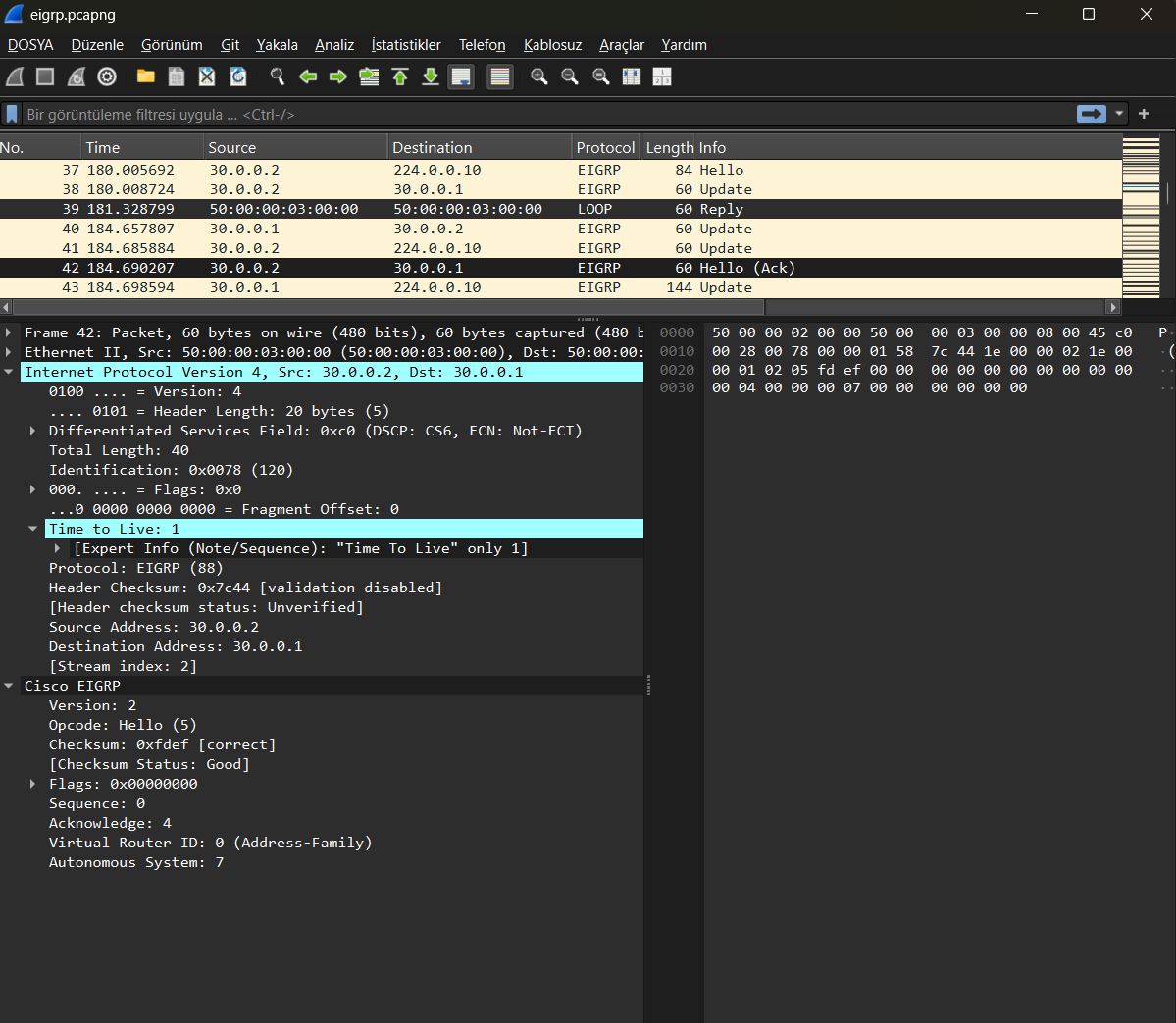Go to the next packet green arrow

[338, 77]
